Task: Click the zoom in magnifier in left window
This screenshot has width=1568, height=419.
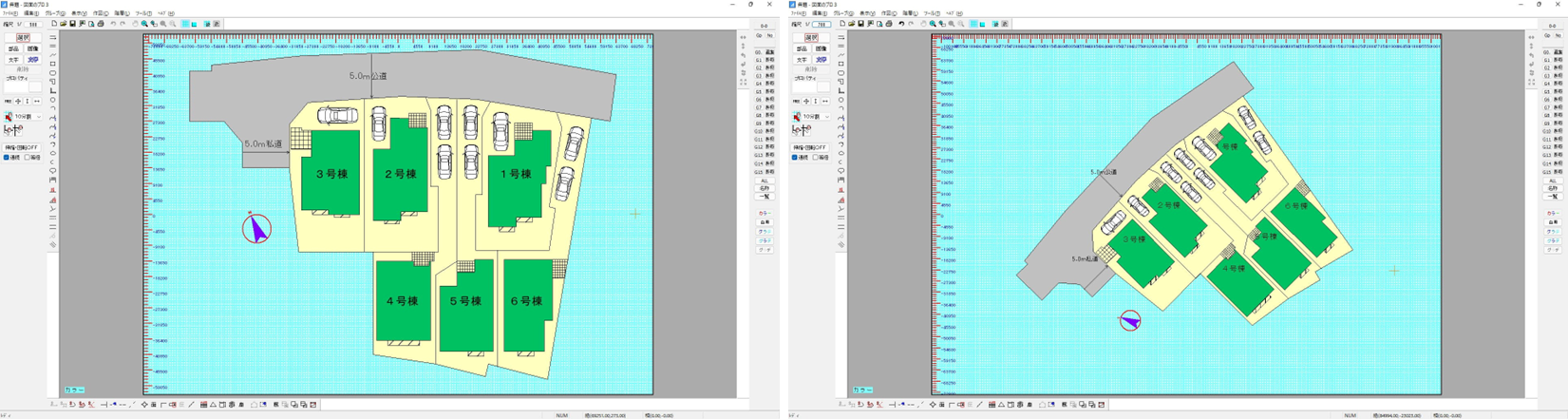Action: click(144, 24)
